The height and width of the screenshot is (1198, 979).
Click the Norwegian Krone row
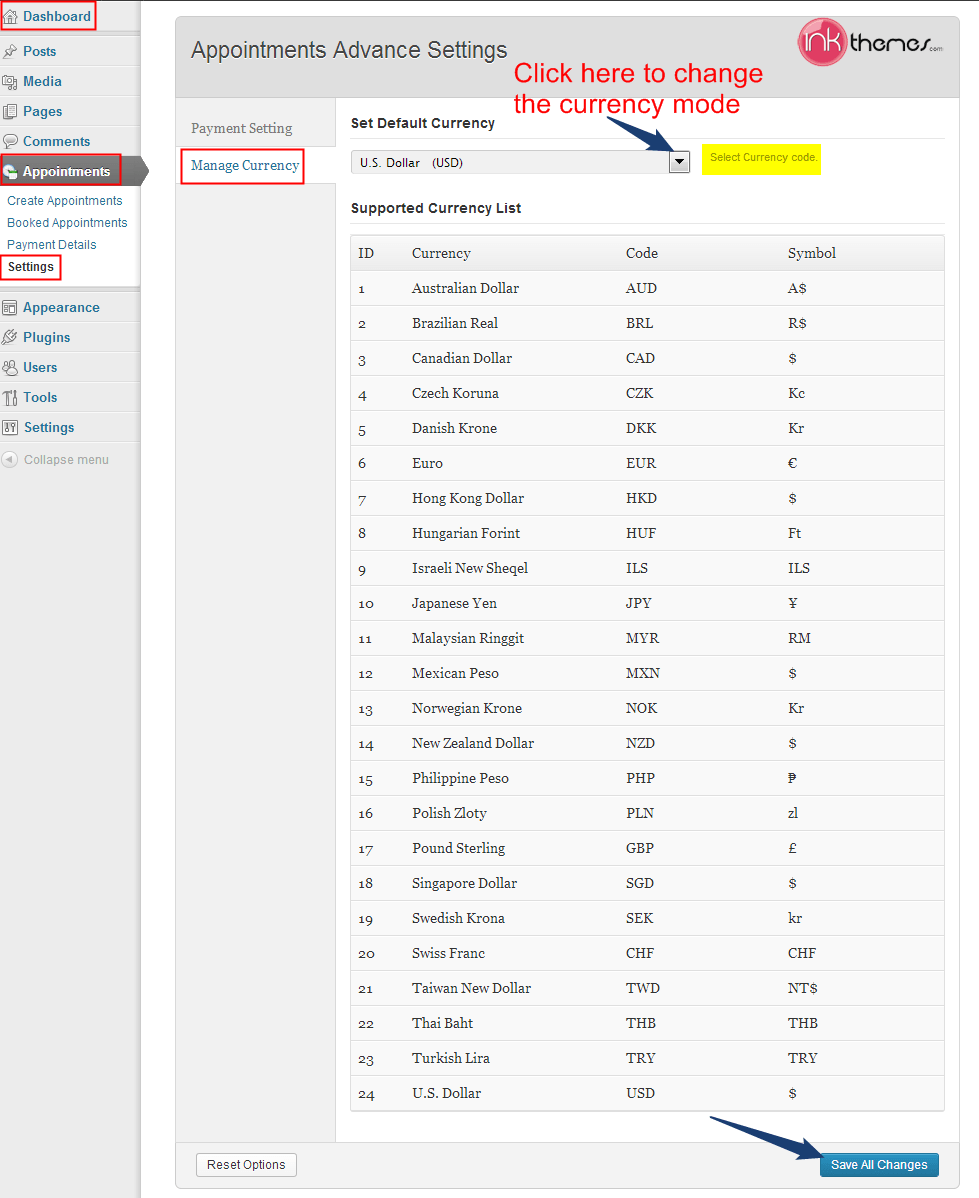pyautogui.click(x=647, y=709)
